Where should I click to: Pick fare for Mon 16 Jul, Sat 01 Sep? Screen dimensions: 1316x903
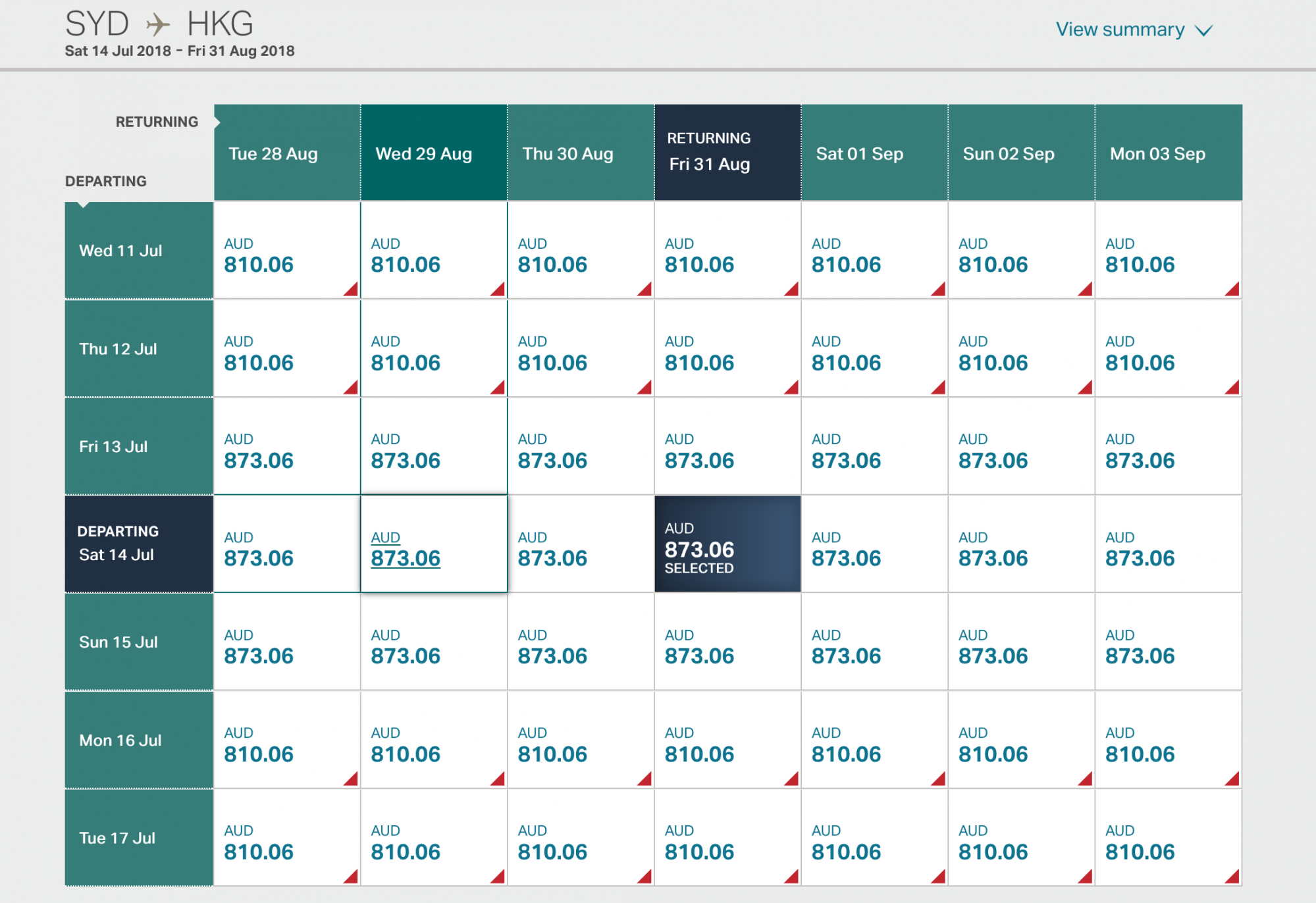(x=874, y=740)
